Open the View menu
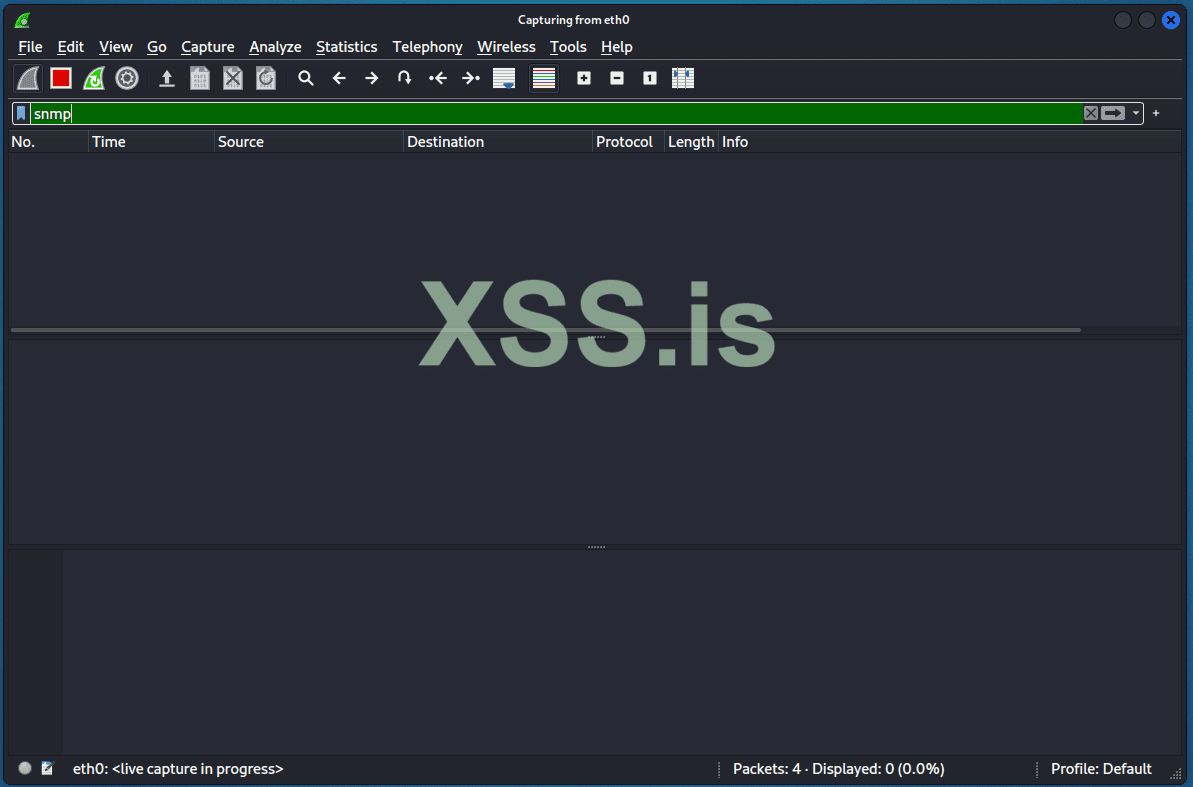The image size is (1193, 787). 115,47
